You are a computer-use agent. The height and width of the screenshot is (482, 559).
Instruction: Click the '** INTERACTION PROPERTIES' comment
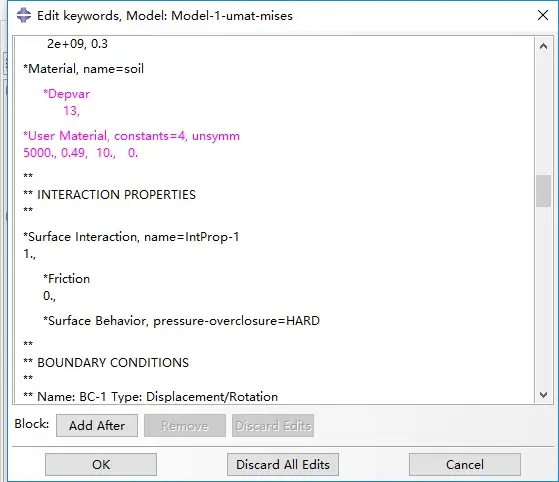[x=109, y=195]
